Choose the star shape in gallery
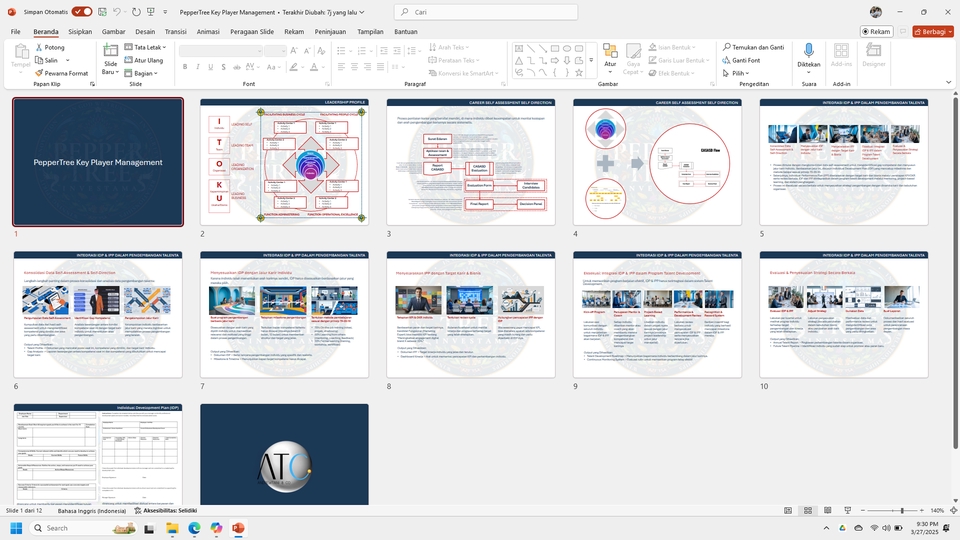 pos(579,72)
